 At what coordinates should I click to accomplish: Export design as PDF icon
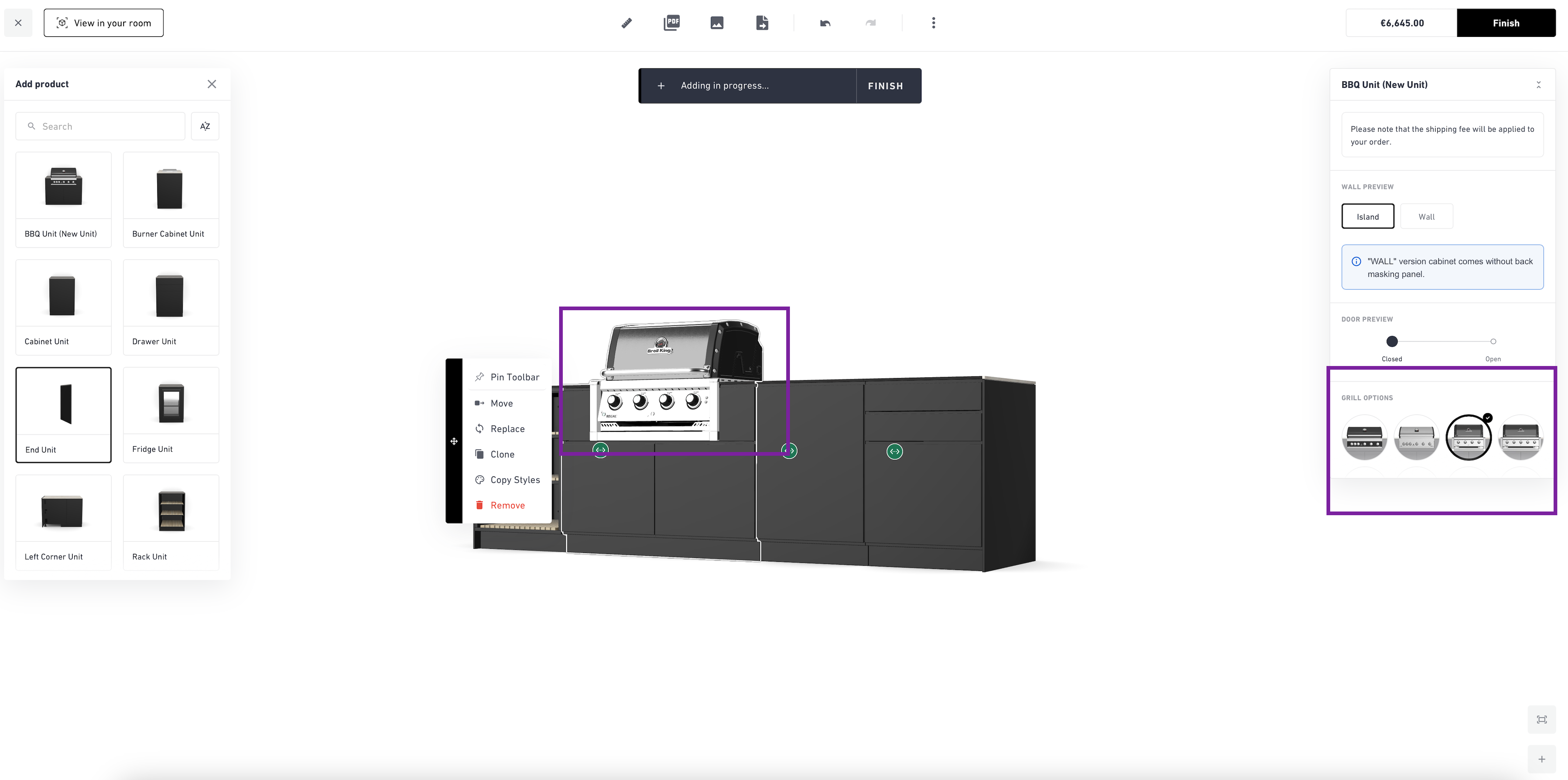coord(671,23)
